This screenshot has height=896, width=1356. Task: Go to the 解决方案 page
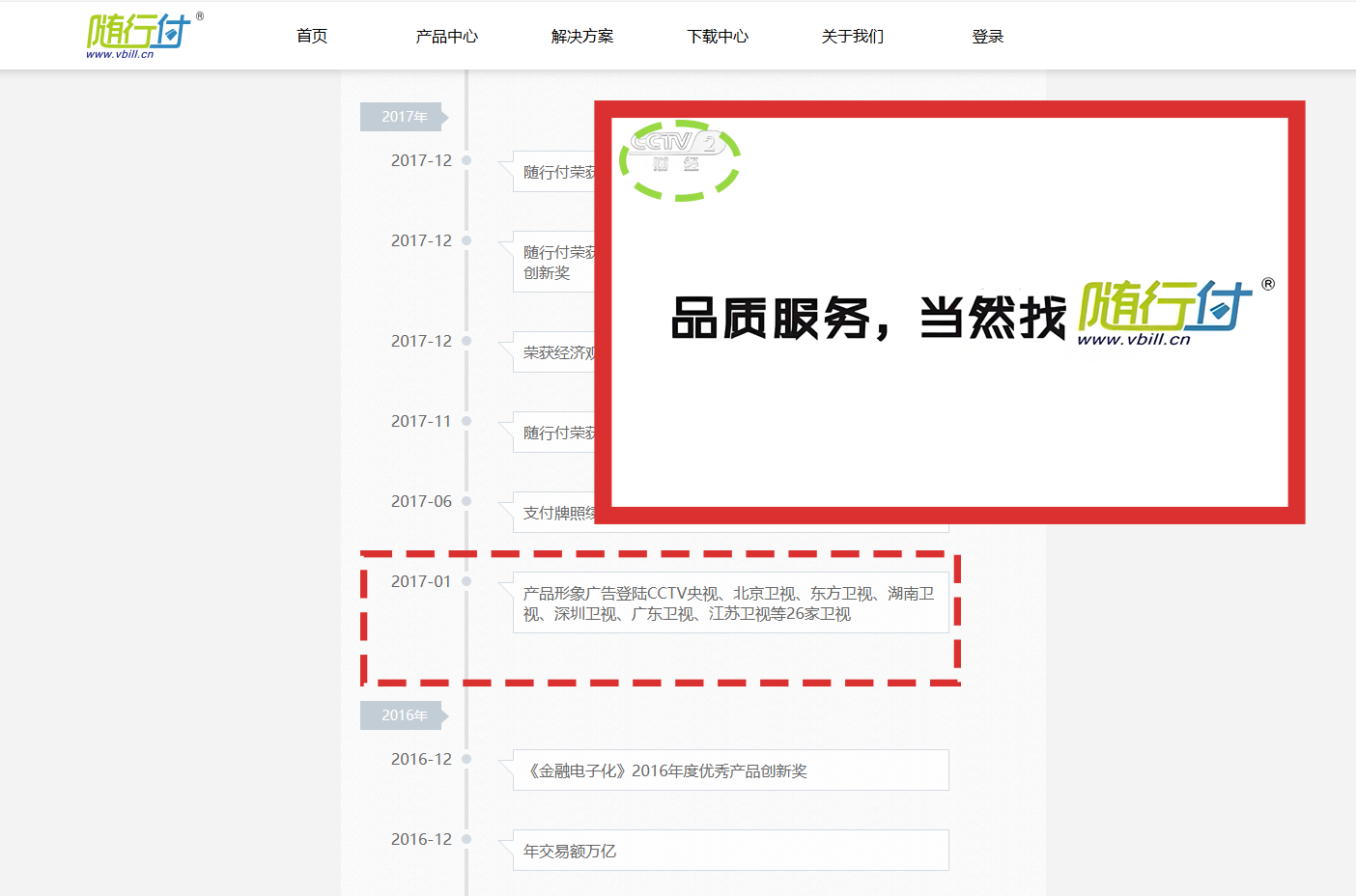582,37
